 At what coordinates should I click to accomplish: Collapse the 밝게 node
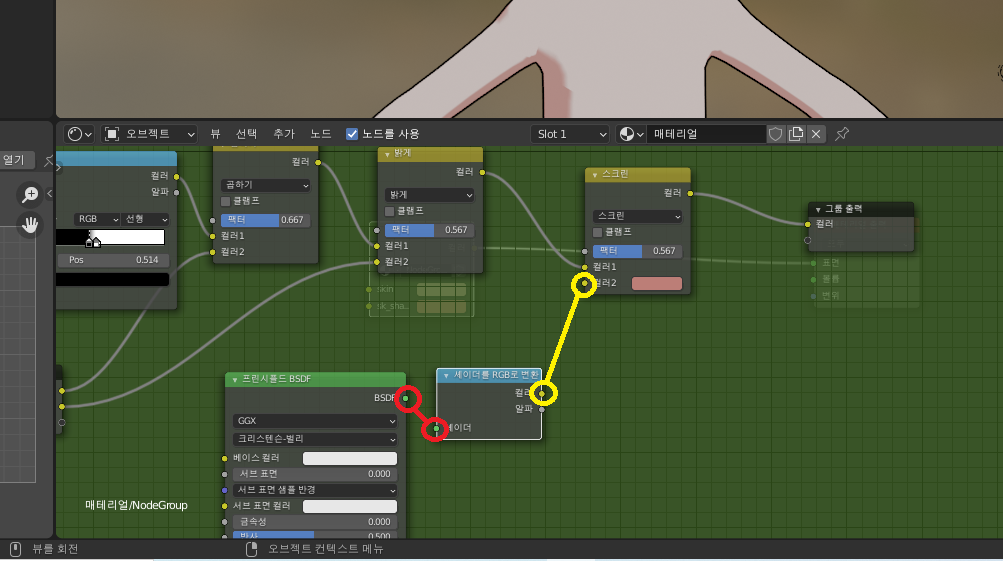[x=387, y=154]
